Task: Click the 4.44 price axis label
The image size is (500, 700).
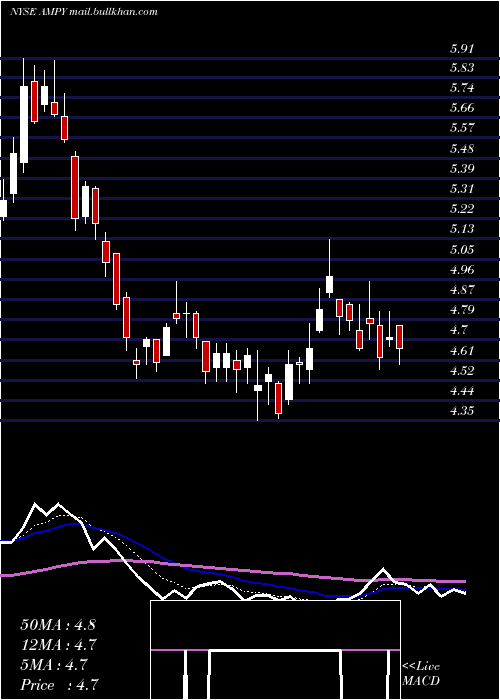Action: pyautogui.click(x=462, y=391)
